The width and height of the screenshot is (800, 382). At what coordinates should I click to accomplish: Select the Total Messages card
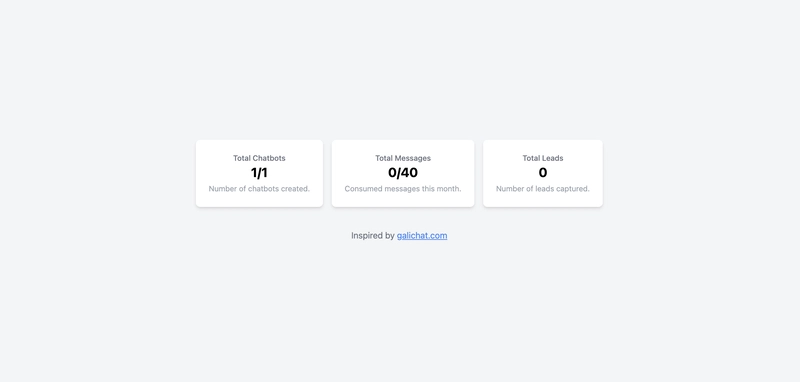403,173
